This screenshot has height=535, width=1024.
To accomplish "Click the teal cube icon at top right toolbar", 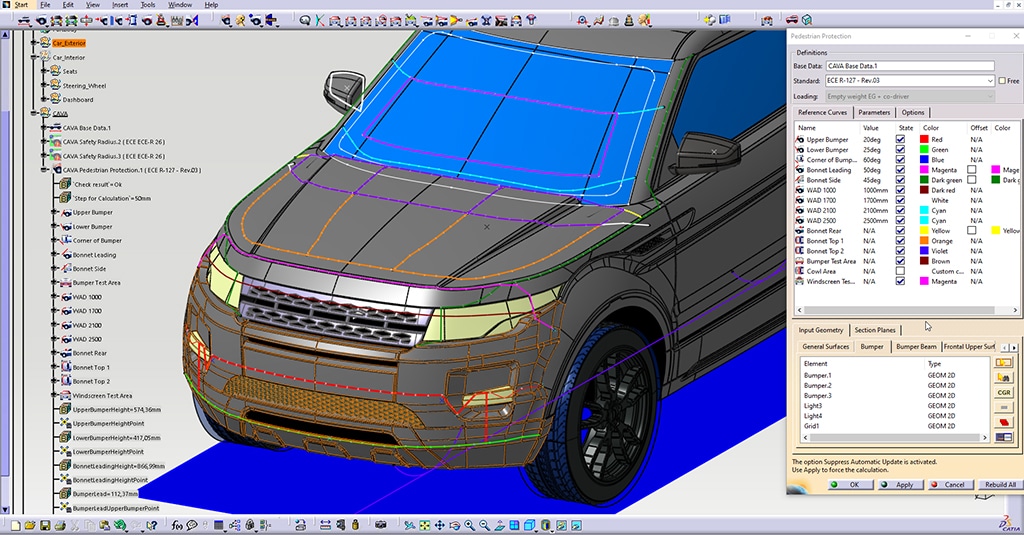I will [x=807, y=20].
